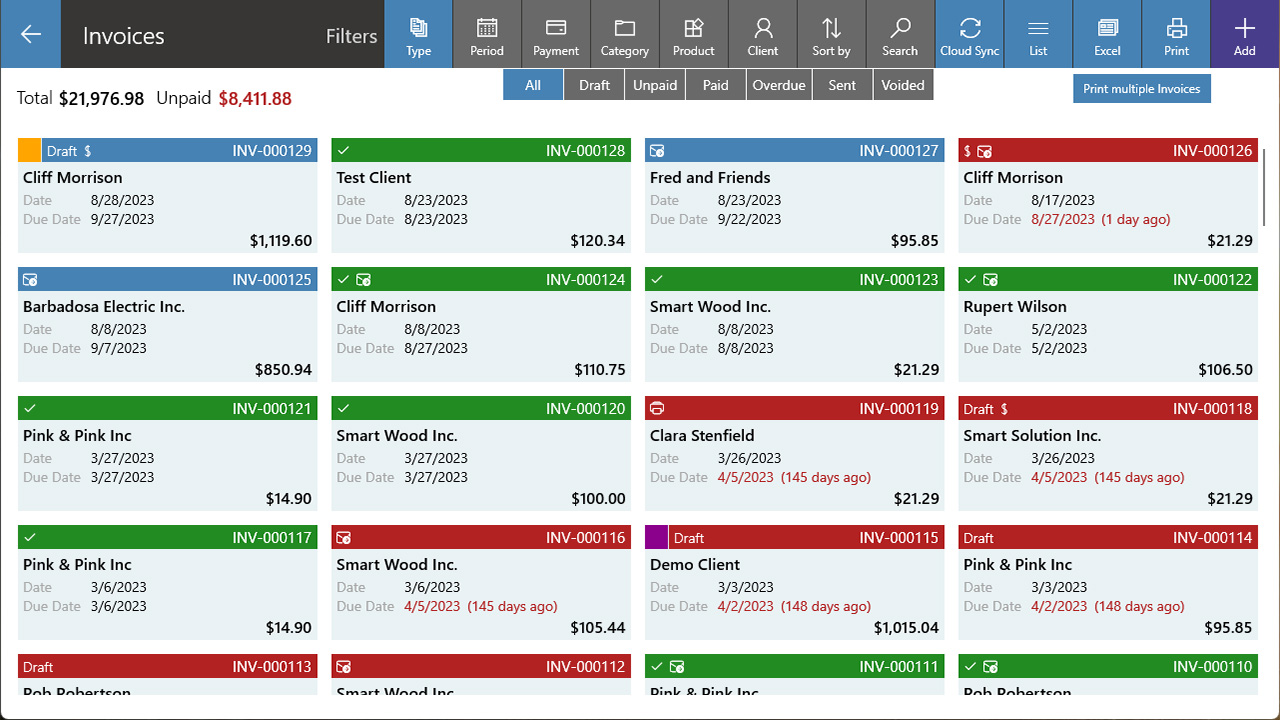The image size is (1280, 720).
Task: Click invoice number INV-000113
Action: [272, 667]
